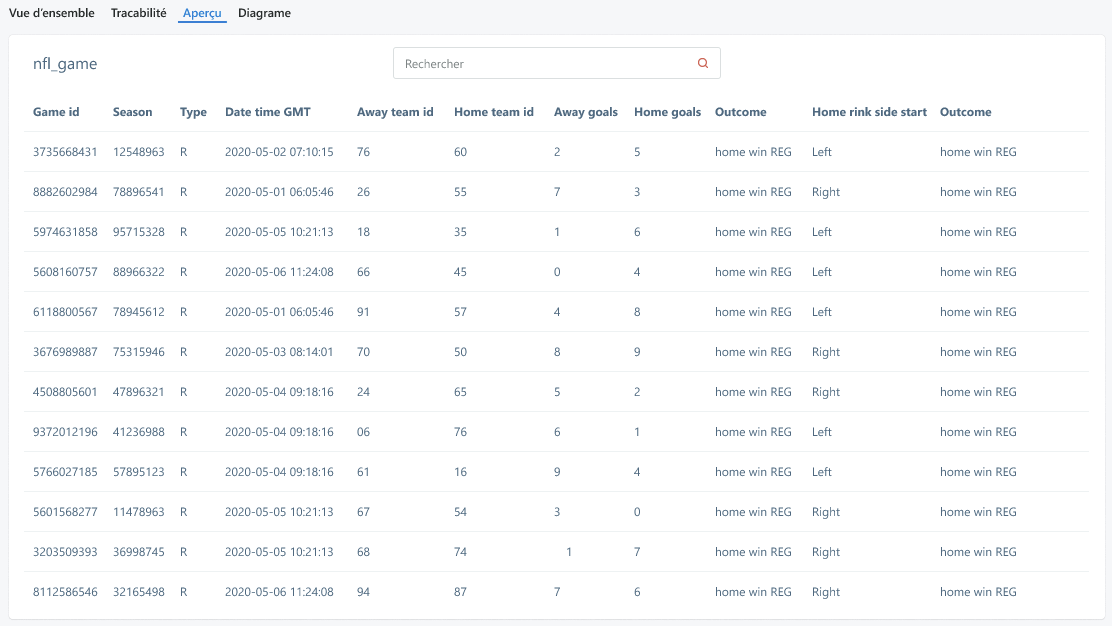Click date cell 2020-05-06 11:24:08 for game 5608160757

coord(279,272)
